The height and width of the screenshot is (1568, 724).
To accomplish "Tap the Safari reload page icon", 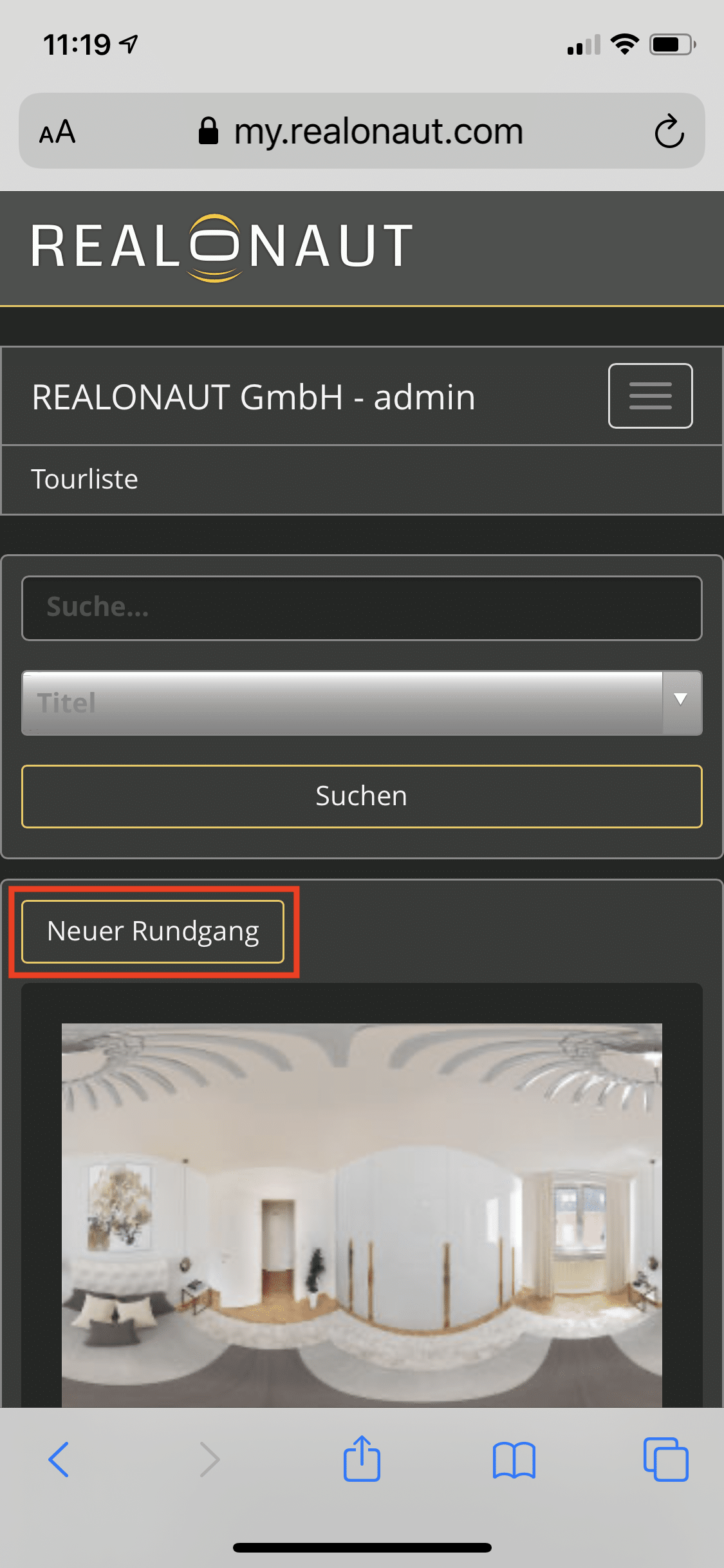I will [x=669, y=131].
